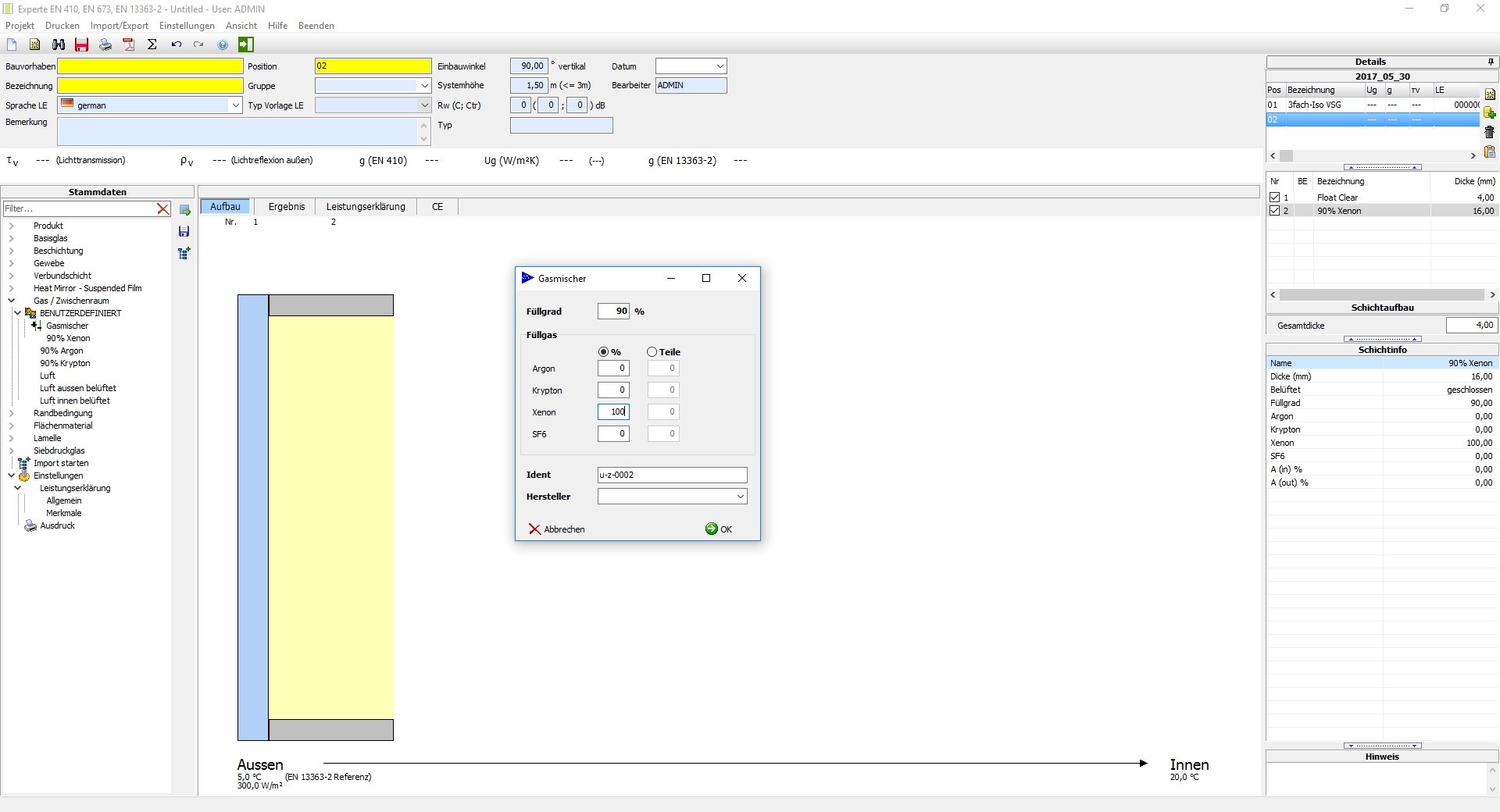This screenshot has width=1500, height=812.
Task: Click the Argon percent input field
Action: [613, 368]
